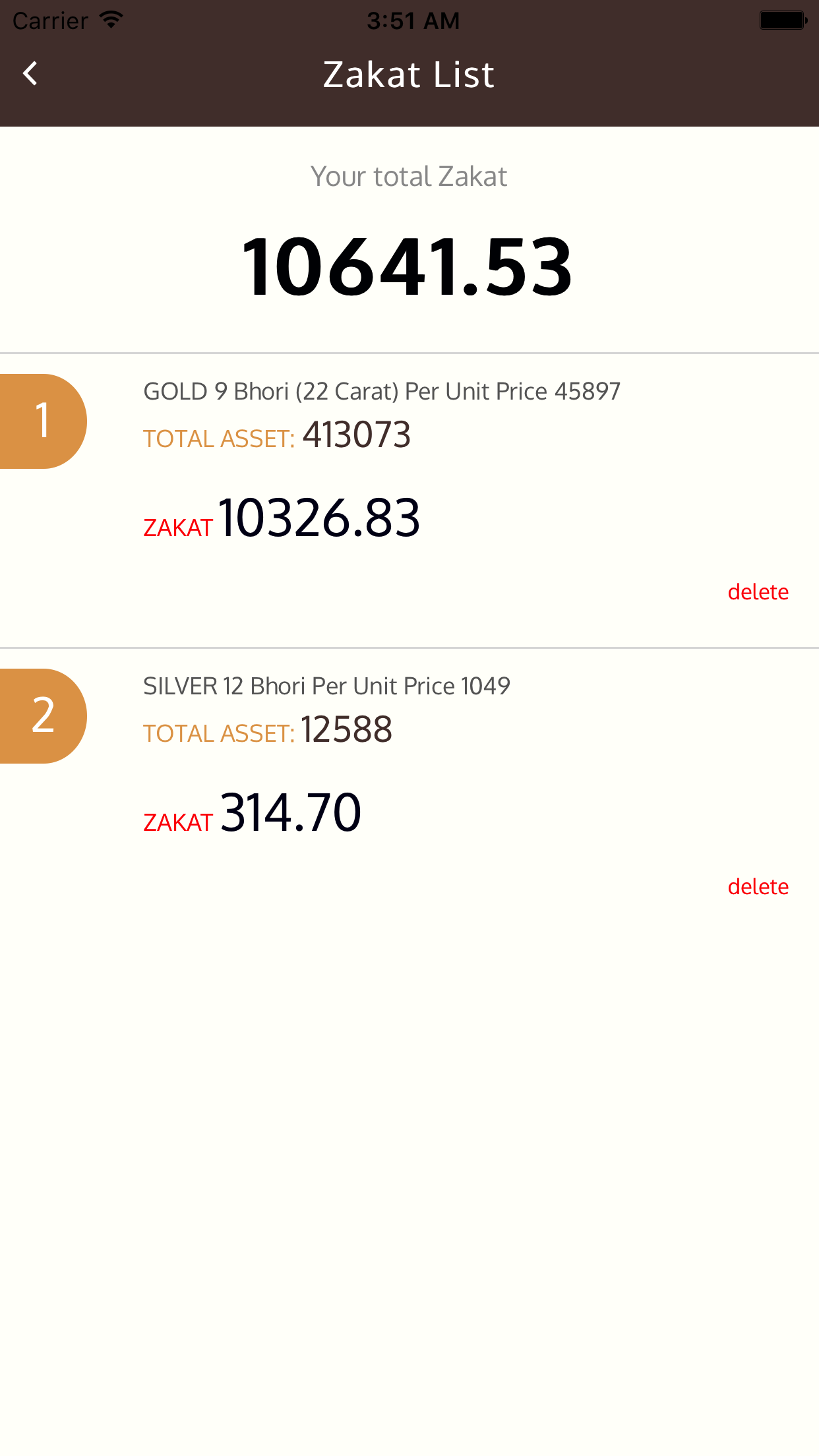This screenshot has height=1456, width=819.
Task: Select the silver Zakat amount 314.70
Action: pos(291,813)
